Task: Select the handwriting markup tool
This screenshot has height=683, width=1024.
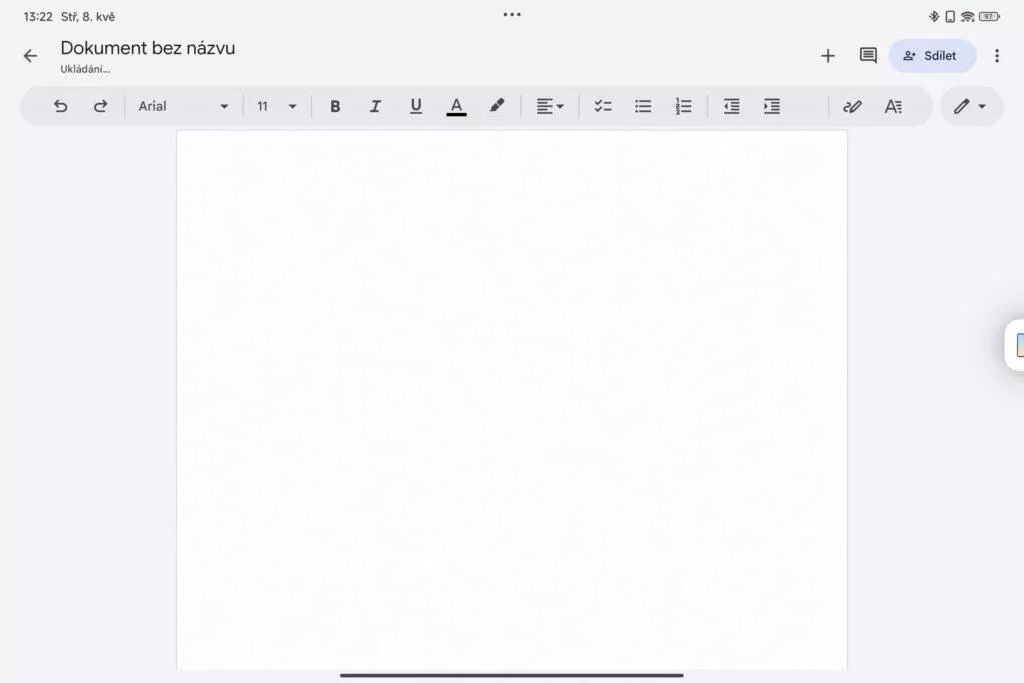Action: point(852,106)
